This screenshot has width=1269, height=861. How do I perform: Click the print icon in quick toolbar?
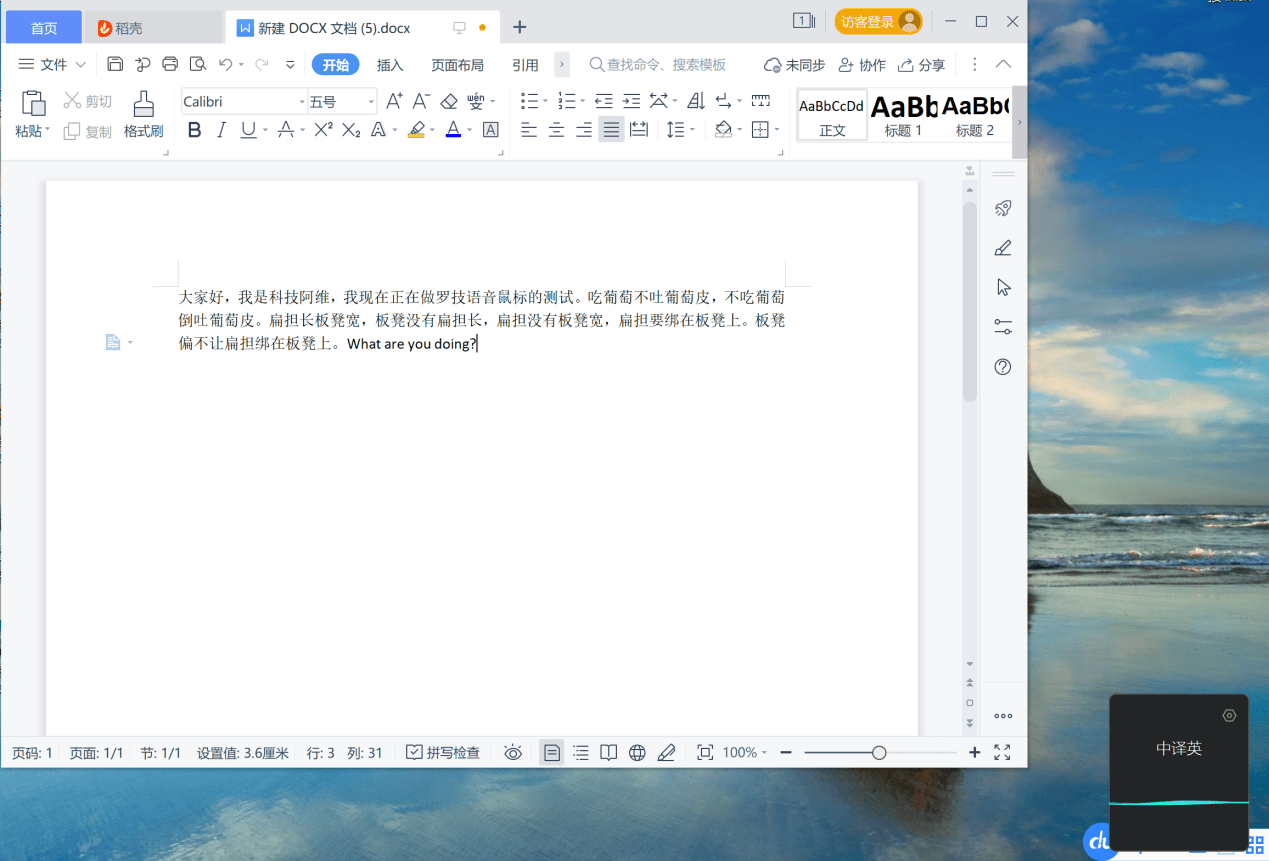click(x=170, y=65)
